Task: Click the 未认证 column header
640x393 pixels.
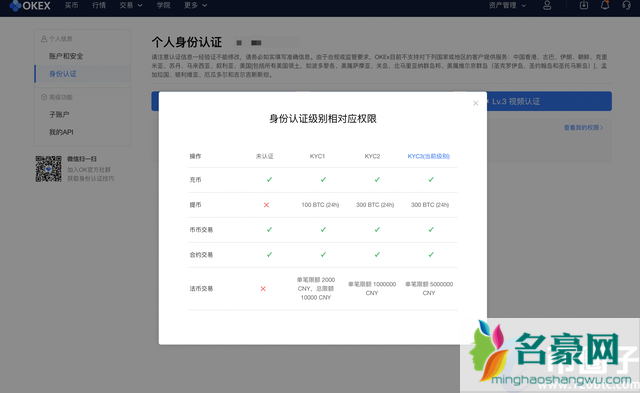Action: (x=264, y=156)
